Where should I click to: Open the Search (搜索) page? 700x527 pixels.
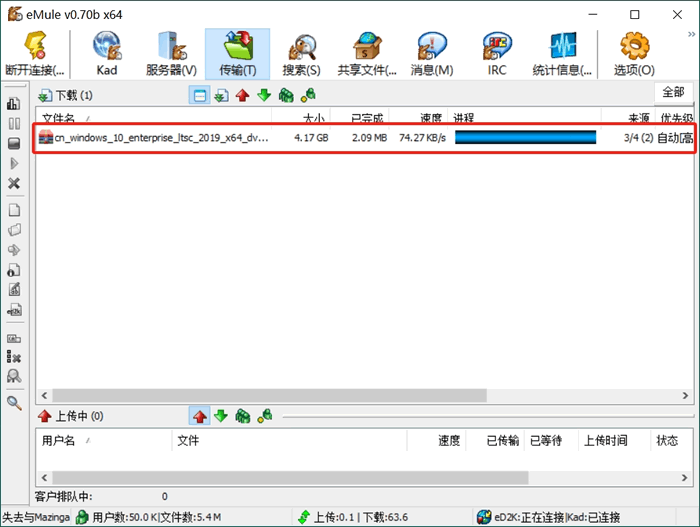coord(301,53)
